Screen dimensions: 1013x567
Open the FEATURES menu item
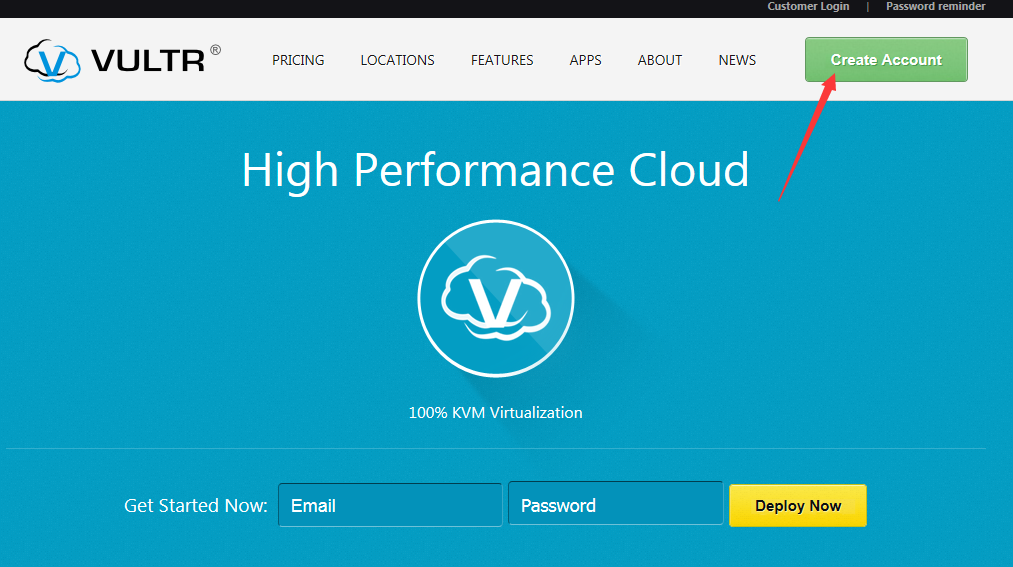coord(502,60)
